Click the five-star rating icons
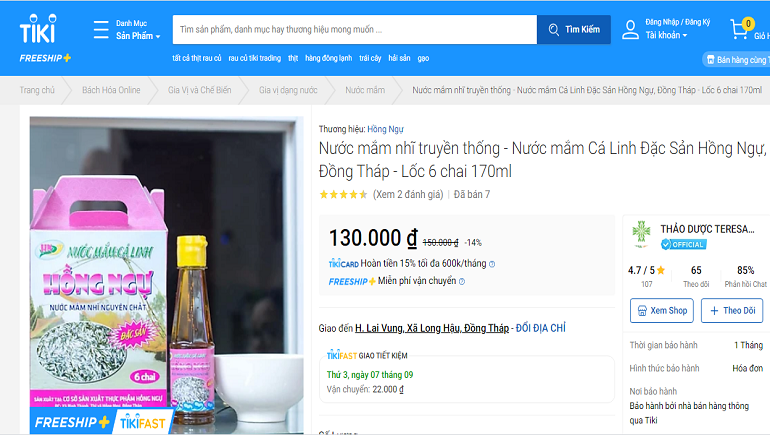This screenshot has width=770, height=435. pos(343,195)
